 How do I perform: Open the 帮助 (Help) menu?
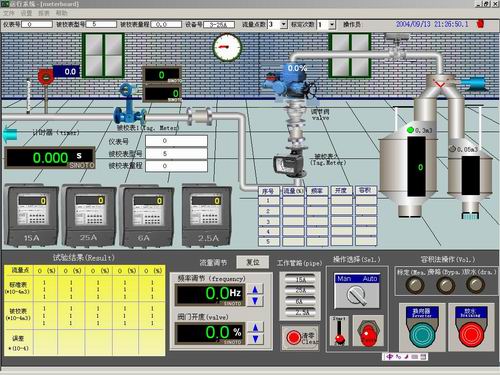click(61, 13)
